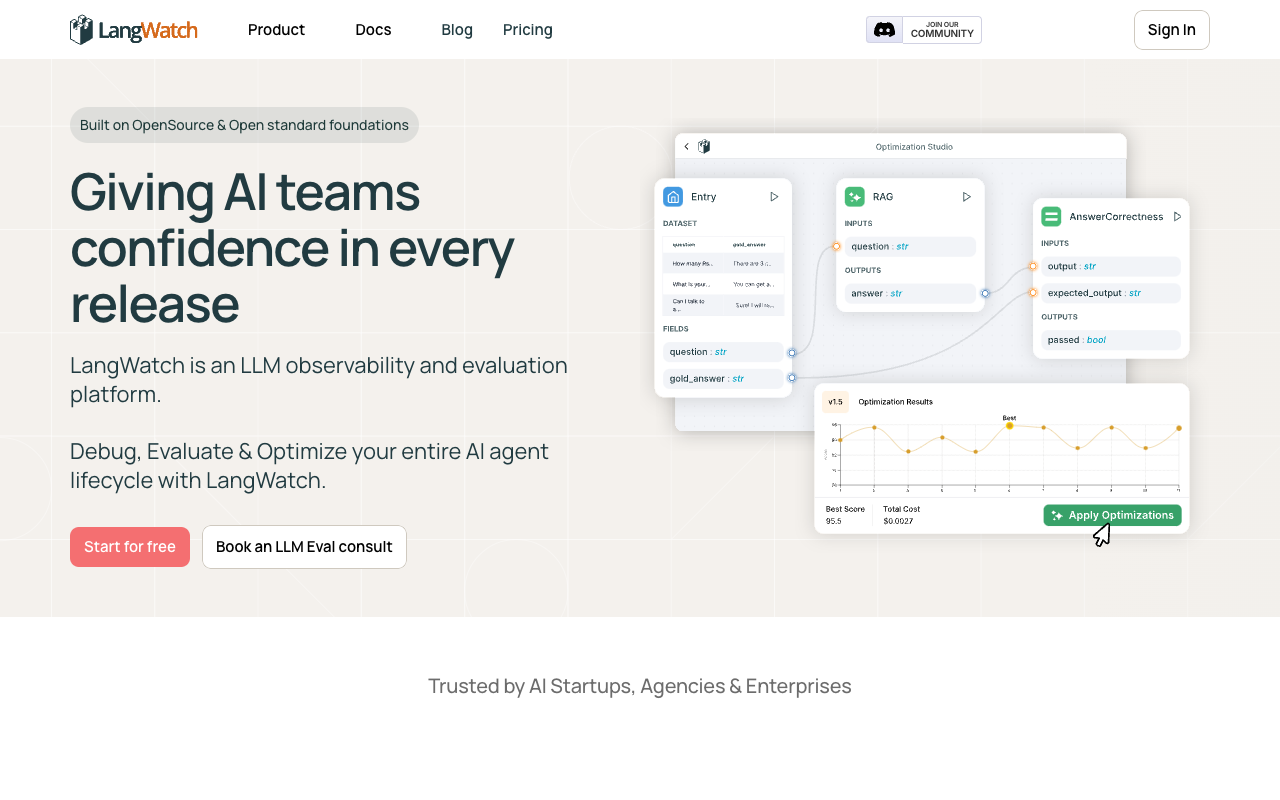Select the question field in Entry node
This screenshot has width=1280, height=800.
(x=723, y=352)
